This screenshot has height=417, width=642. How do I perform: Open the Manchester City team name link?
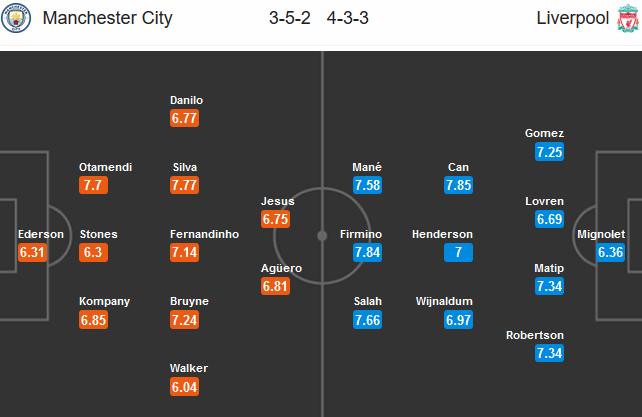click(x=108, y=18)
